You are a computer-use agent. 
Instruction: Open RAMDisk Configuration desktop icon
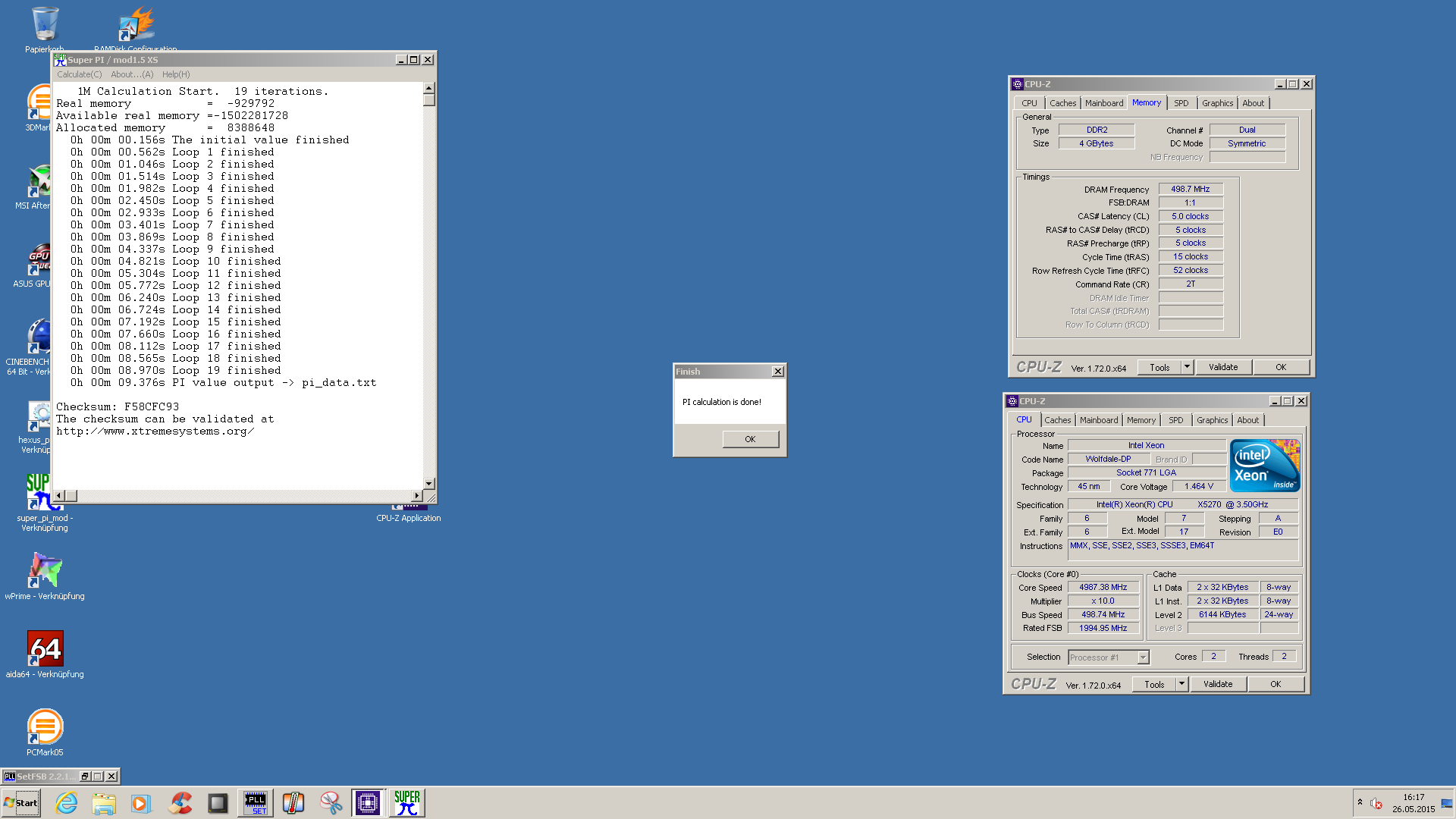tap(136, 29)
